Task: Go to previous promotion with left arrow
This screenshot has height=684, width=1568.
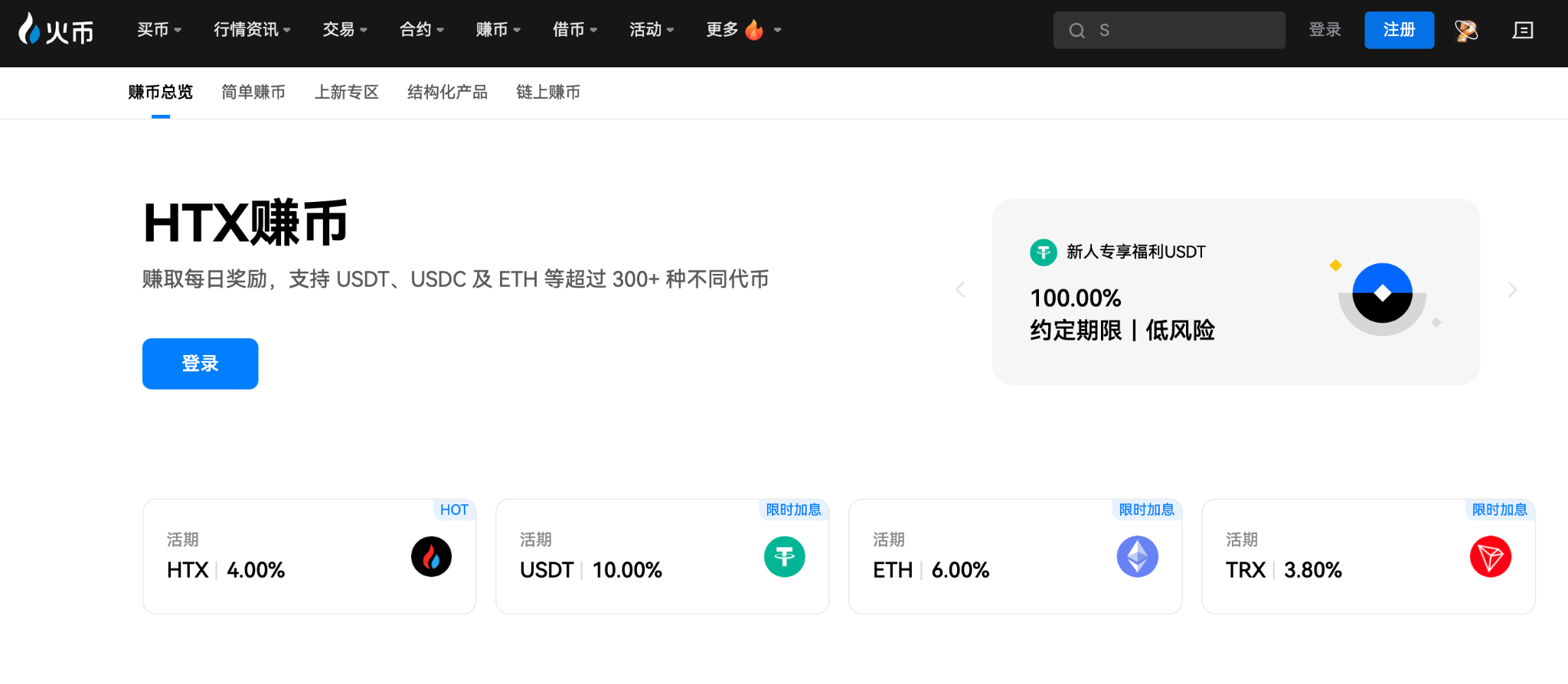Action: coord(960,290)
